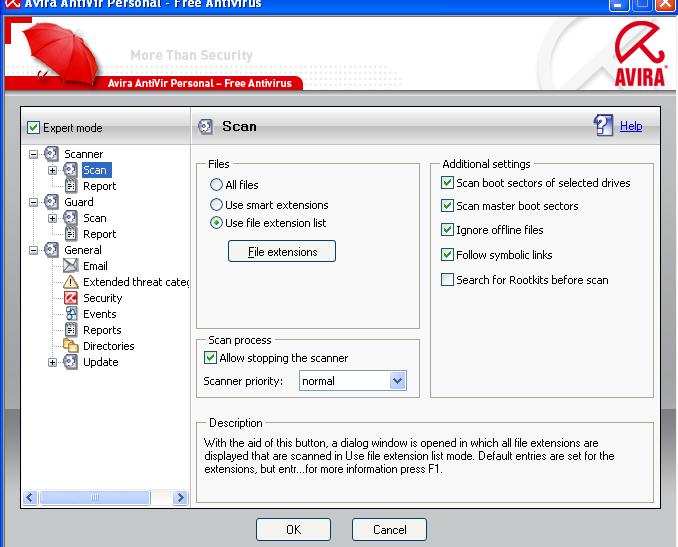The width and height of the screenshot is (678, 547).
Task: Uncheck Allow stopping the scanner
Action: (210, 358)
